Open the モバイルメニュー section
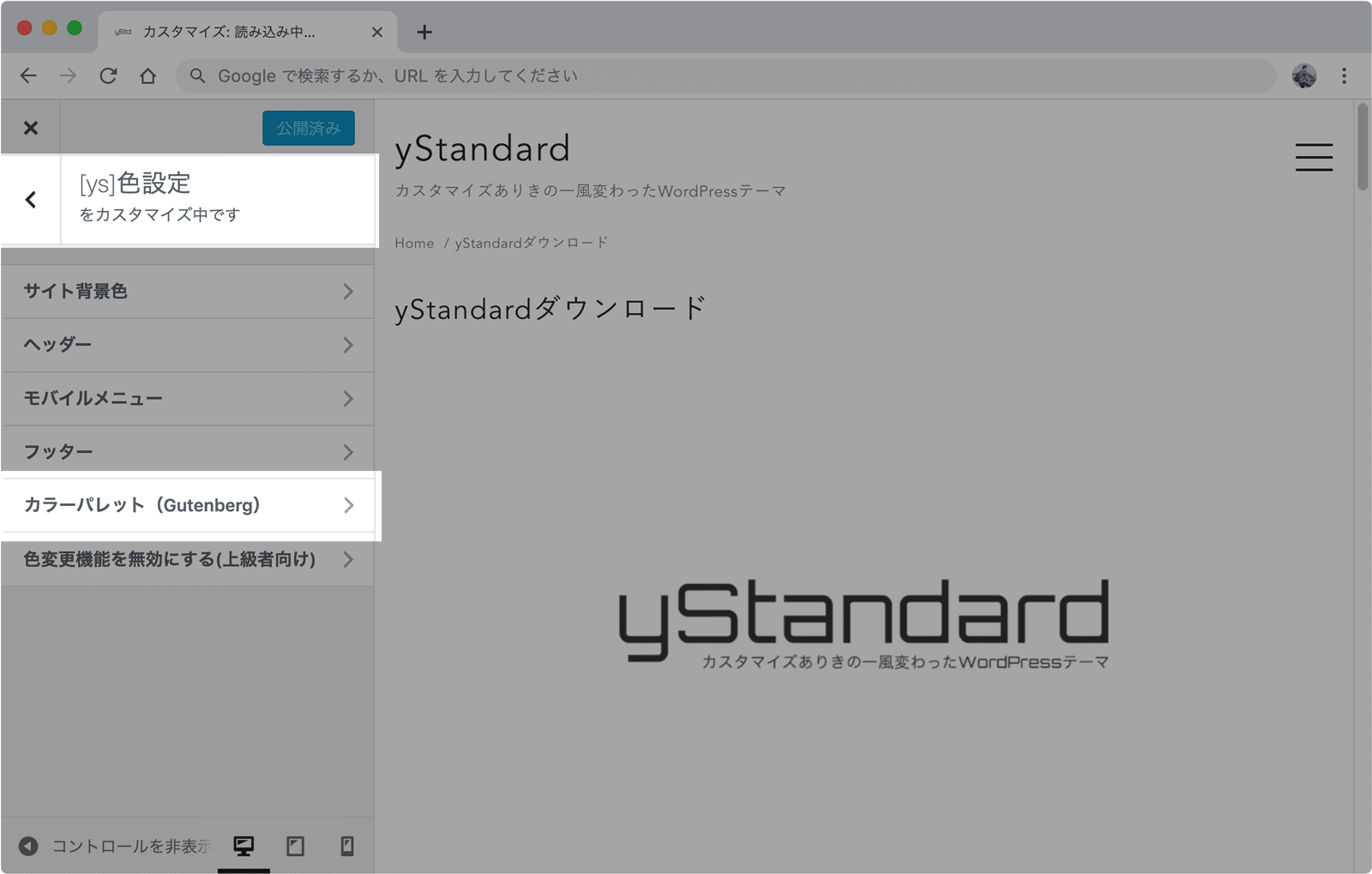 tap(188, 399)
